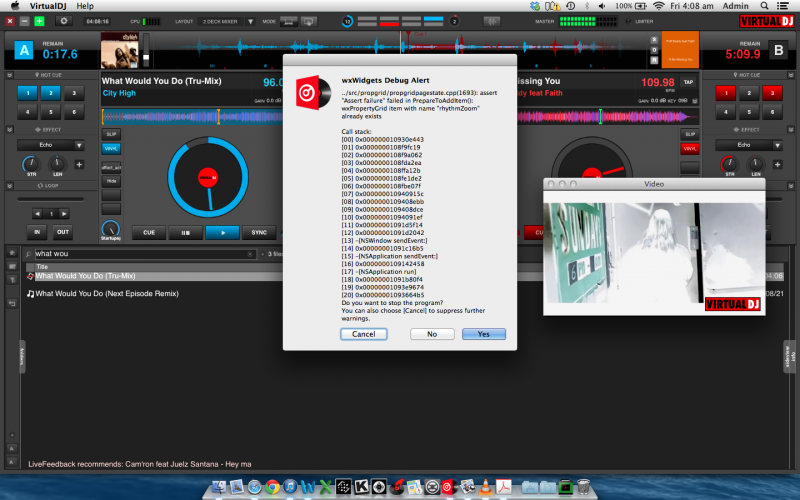Click the Wi-Fi icon in the menu bar
Image resolution: width=800 pixels, height=500 pixels.
659,6
